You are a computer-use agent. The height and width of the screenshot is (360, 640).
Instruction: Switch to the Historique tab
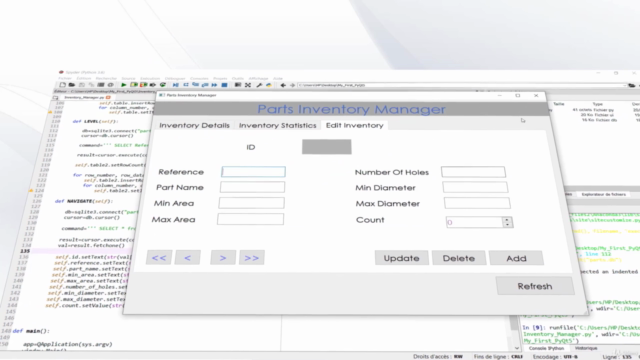point(586,348)
